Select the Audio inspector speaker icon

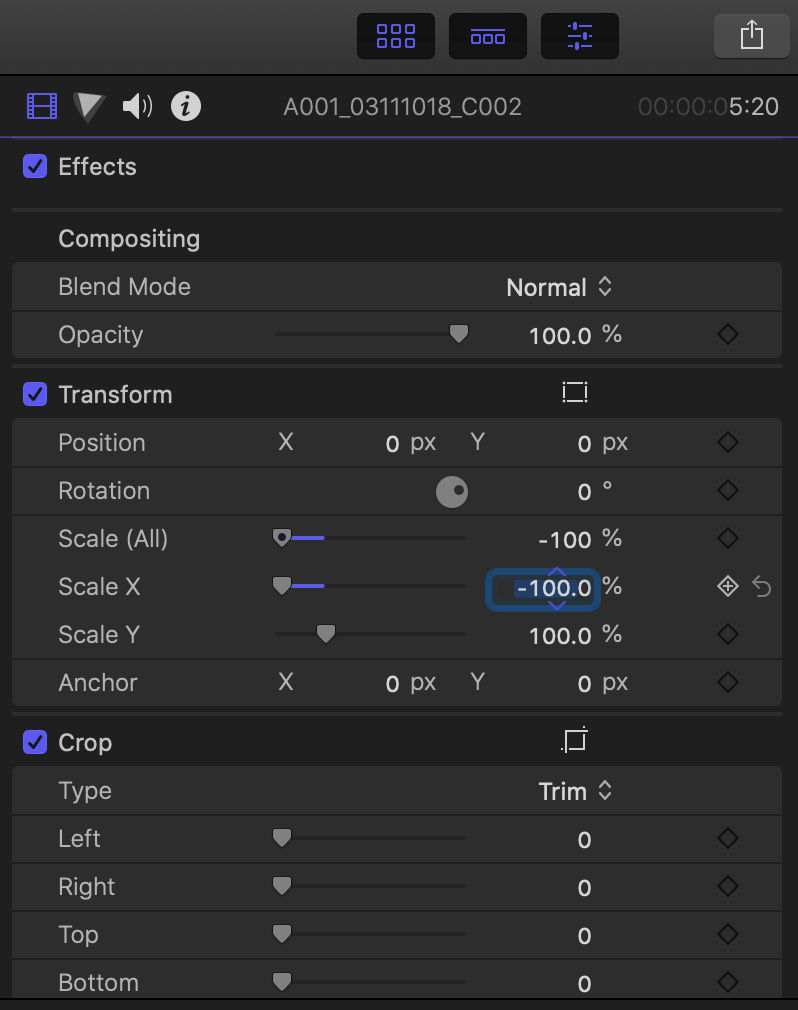point(137,106)
